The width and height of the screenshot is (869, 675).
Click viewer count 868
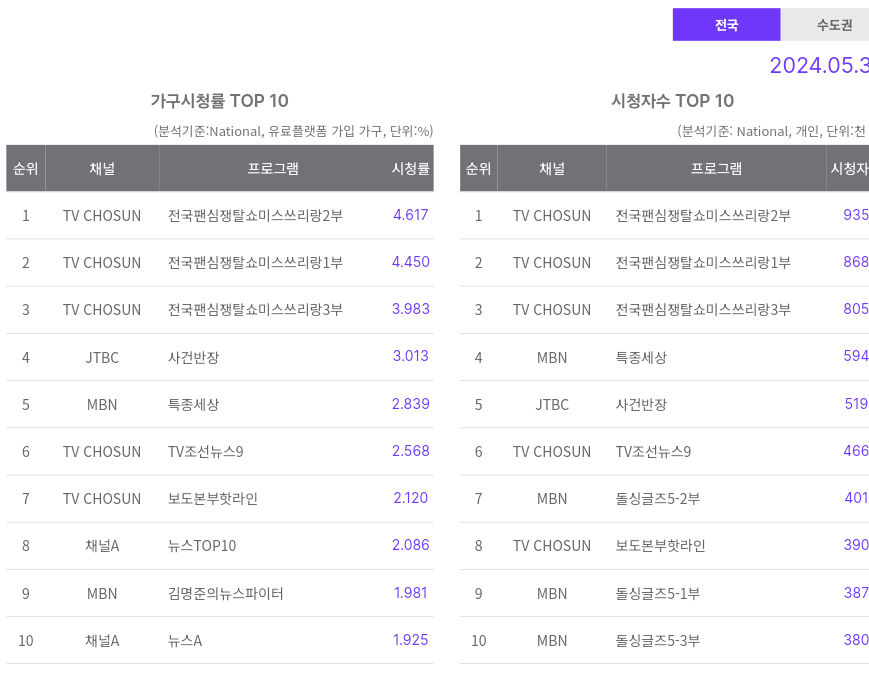pos(856,262)
